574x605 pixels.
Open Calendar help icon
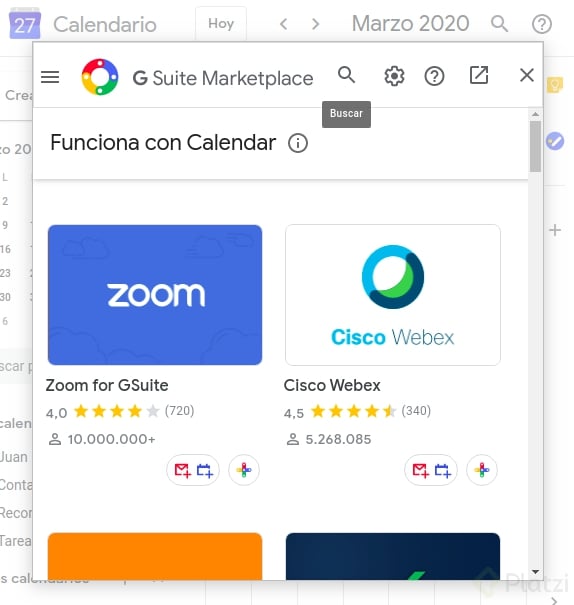(542, 24)
